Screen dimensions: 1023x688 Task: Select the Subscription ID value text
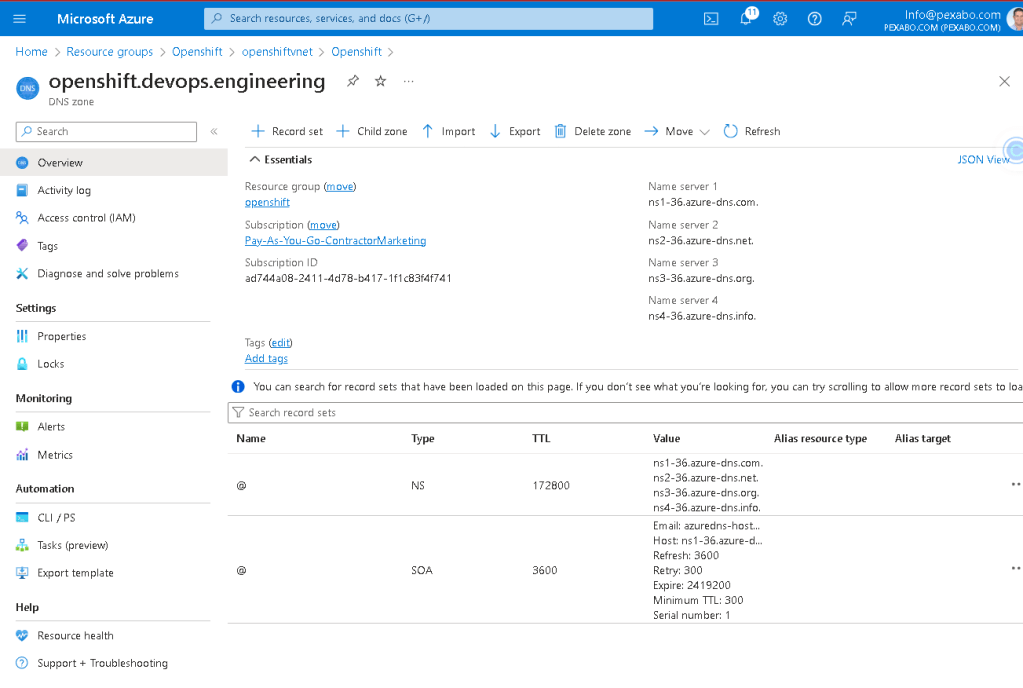click(x=348, y=278)
